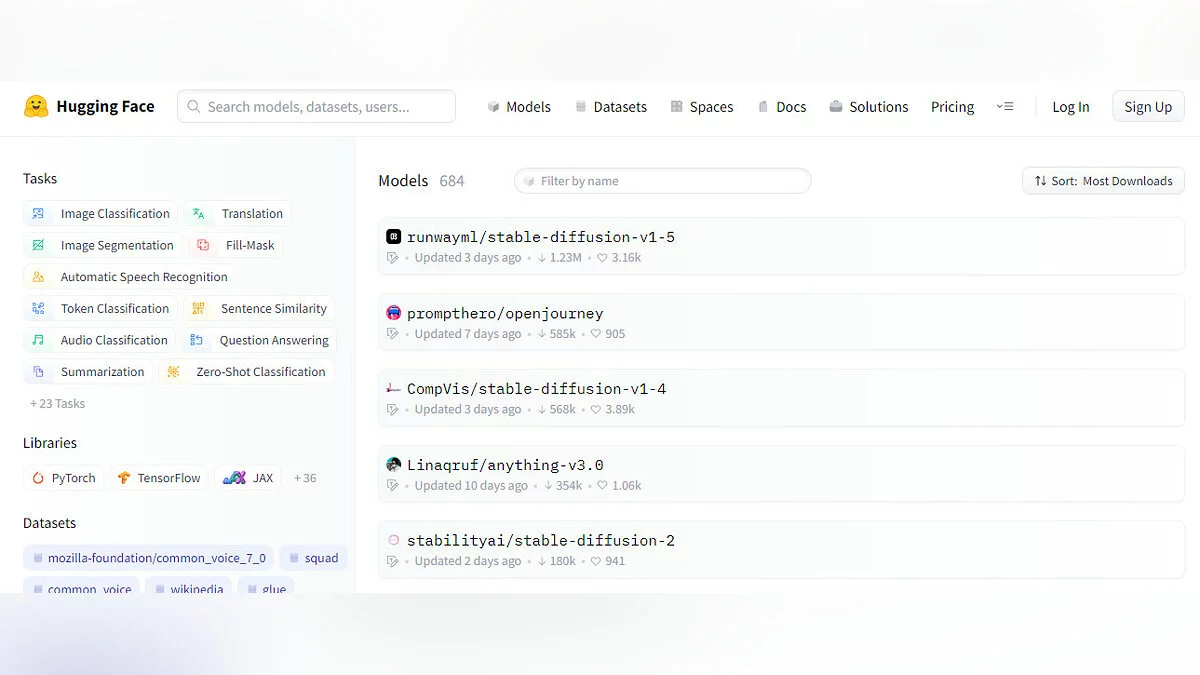The width and height of the screenshot is (1200, 675).
Task: Click the Hugging Face emoji logo
Action: [36, 106]
